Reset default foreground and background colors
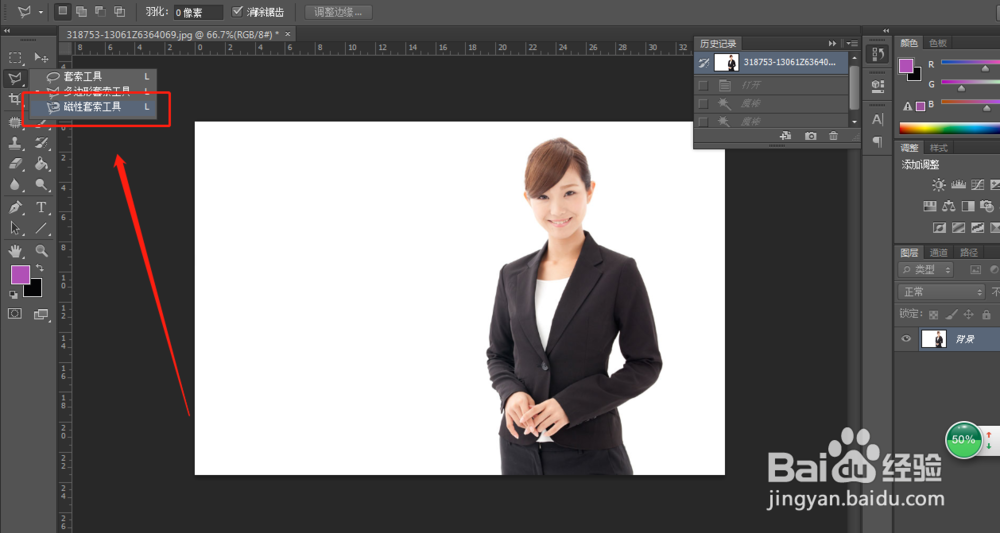Viewport: 1000px width, 533px height. [13, 295]
